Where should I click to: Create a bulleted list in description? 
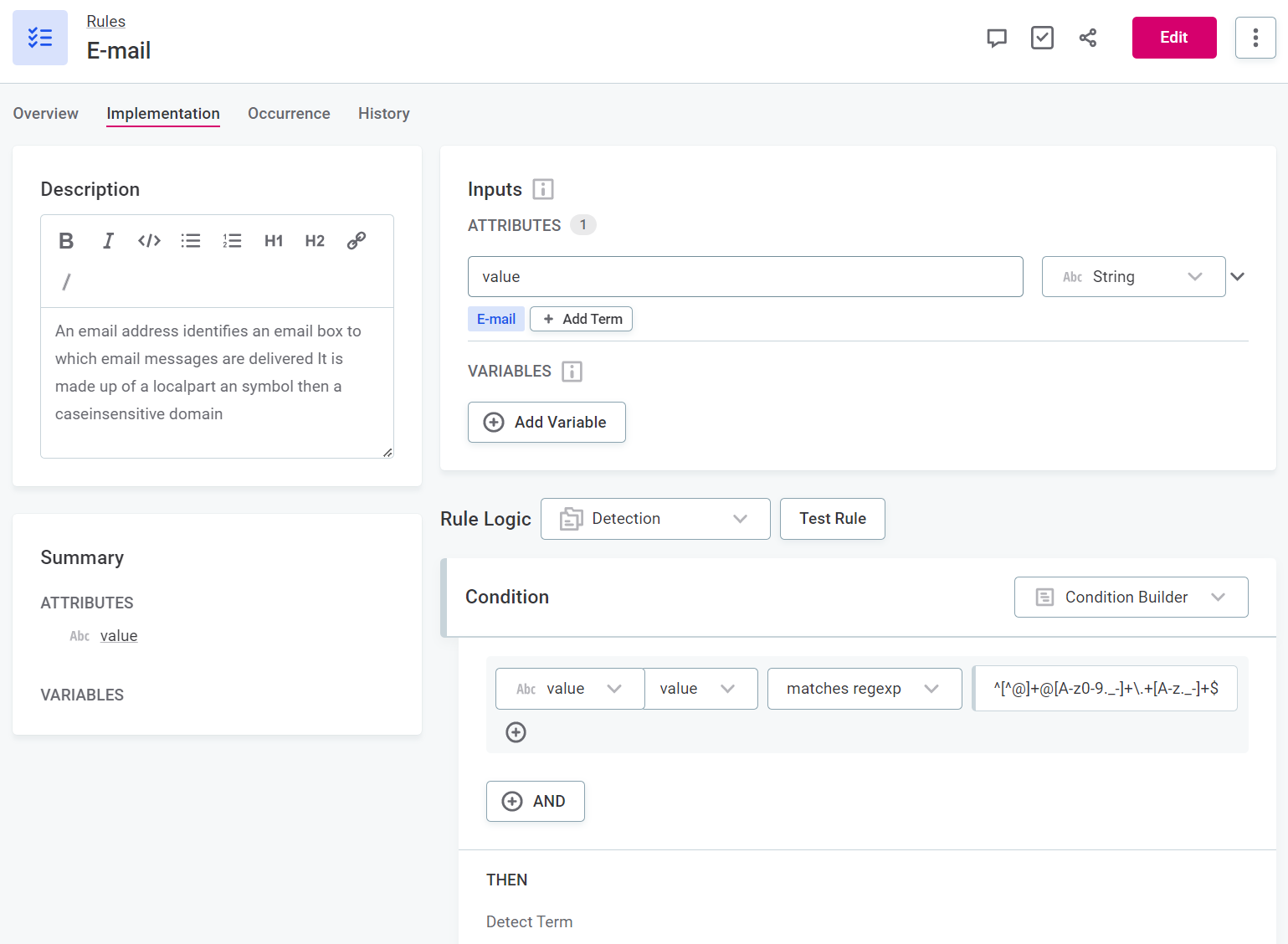(x=191, y=241)
